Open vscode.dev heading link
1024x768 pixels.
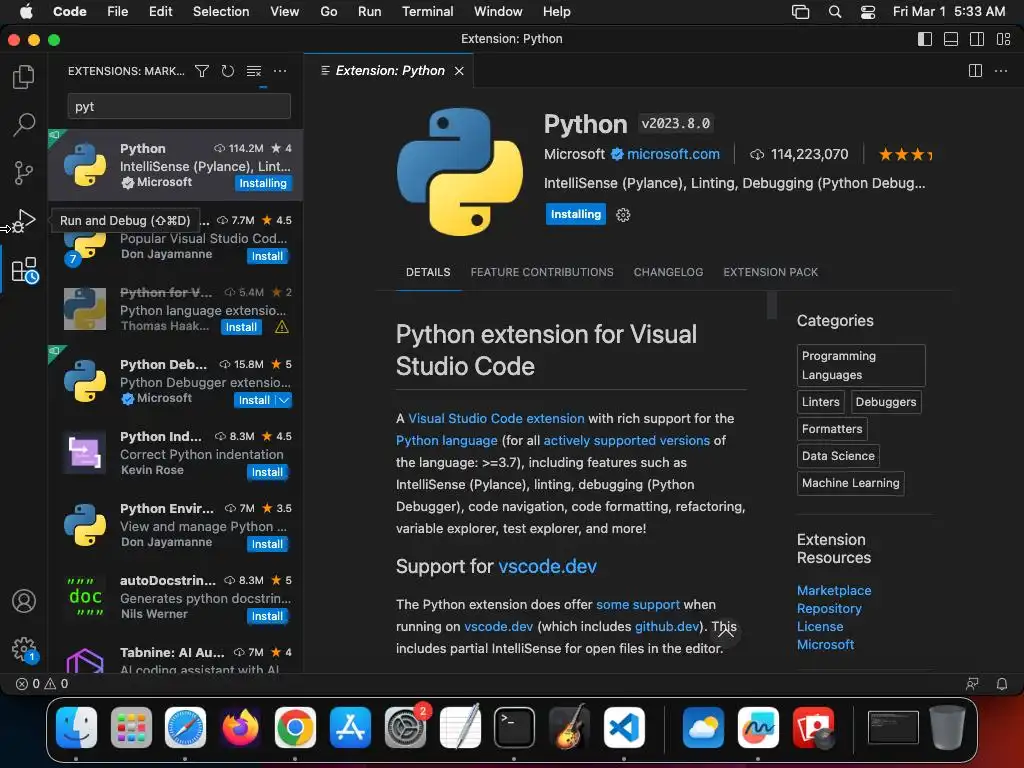pyautogui.click(x=547, y=566)
